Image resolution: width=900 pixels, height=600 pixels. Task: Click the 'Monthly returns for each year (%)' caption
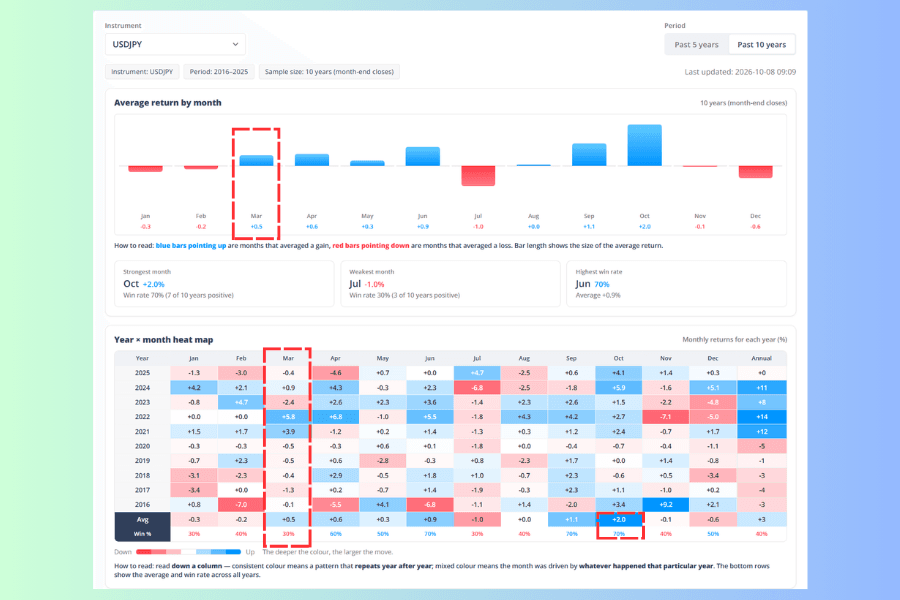735,340
